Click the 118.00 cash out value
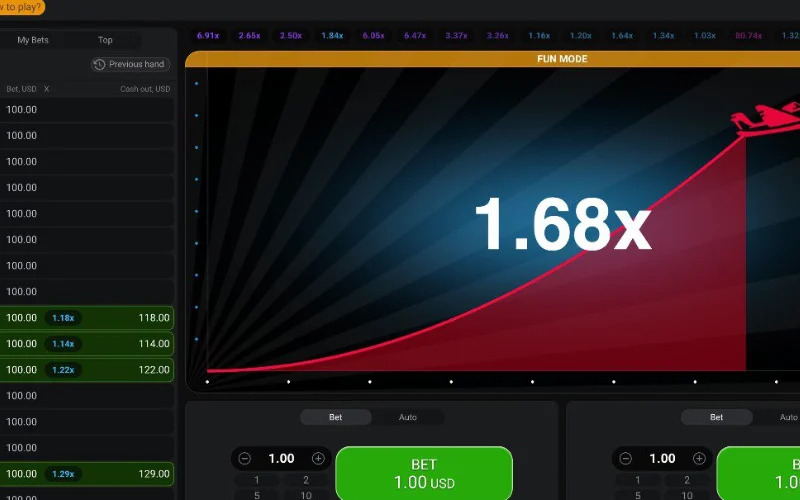This screenshot has height=500, width=800. (154, 318)
